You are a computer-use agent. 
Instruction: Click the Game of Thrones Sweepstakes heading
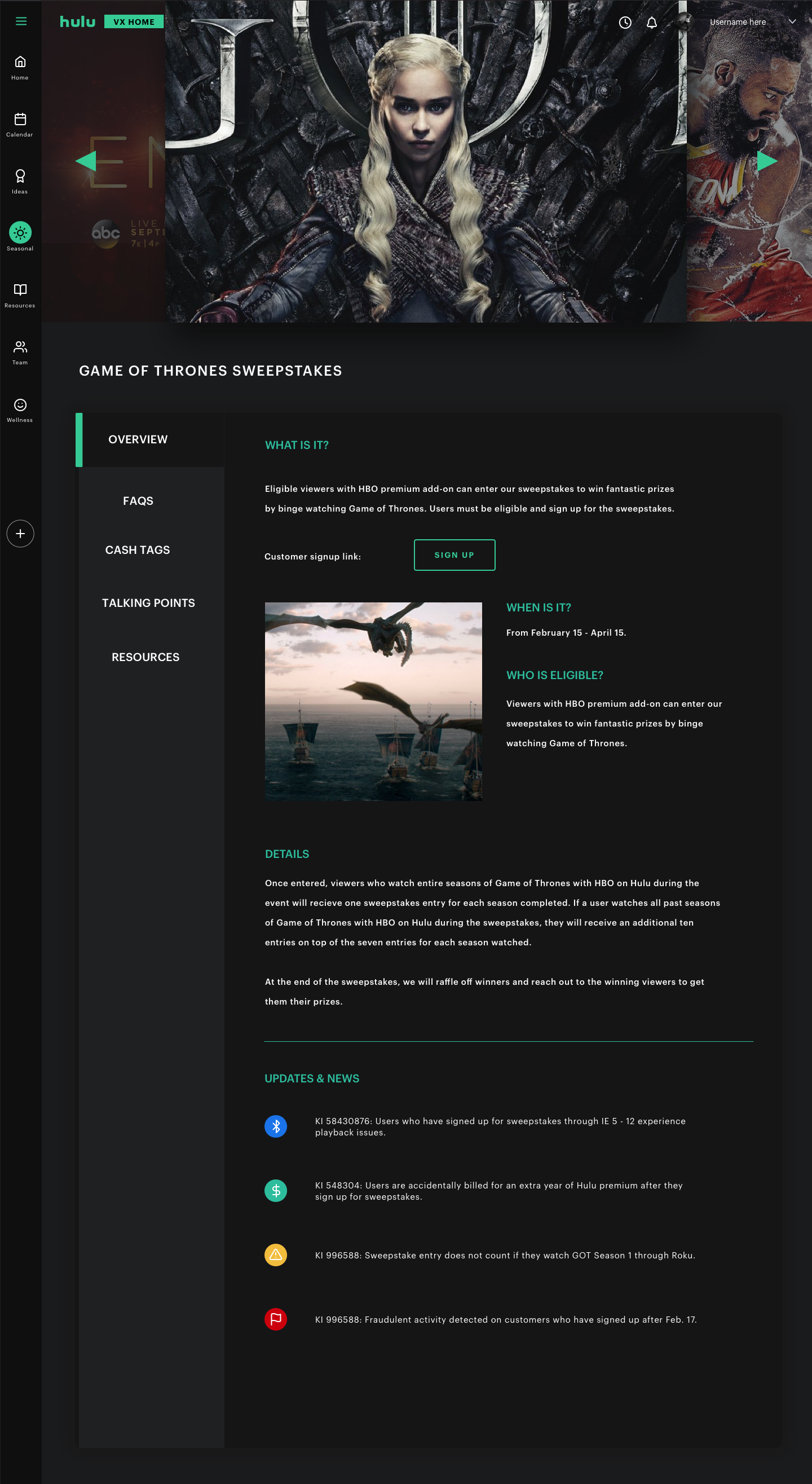pos(211,371)
